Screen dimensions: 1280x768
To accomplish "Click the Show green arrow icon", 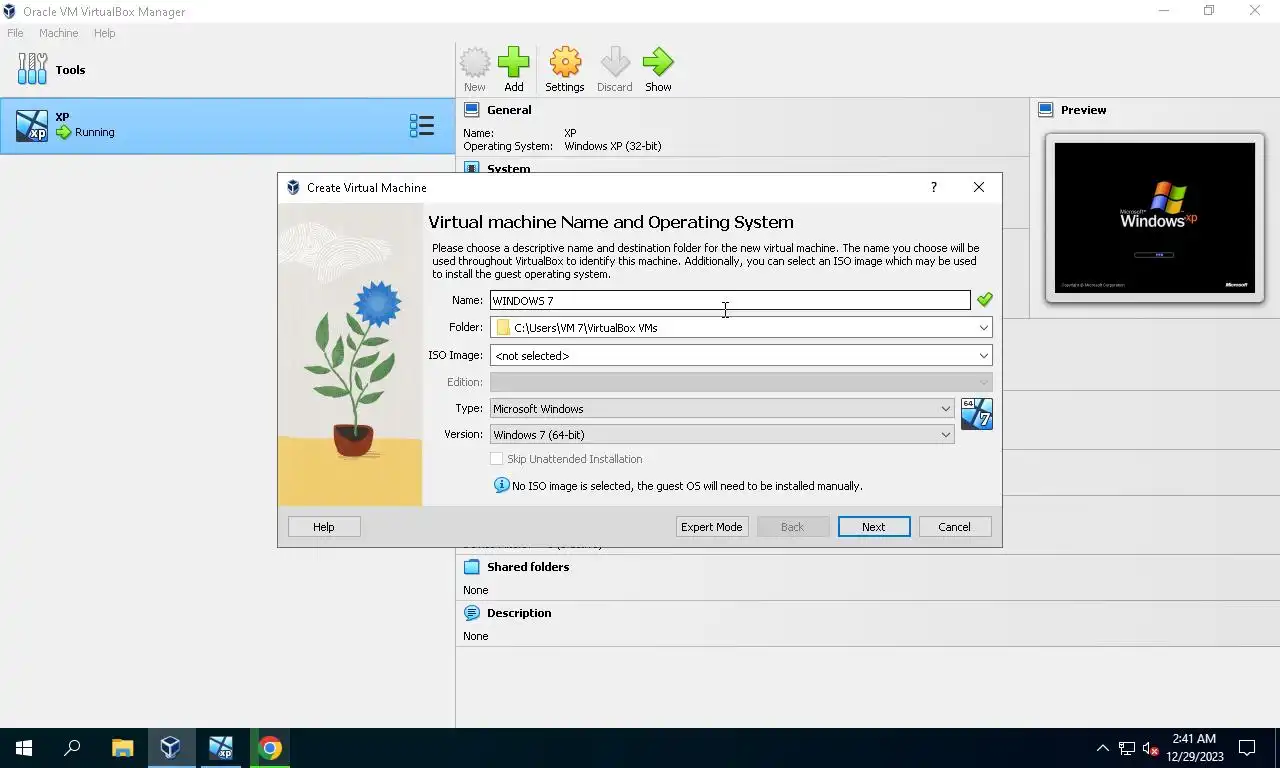I will point(658,63).
